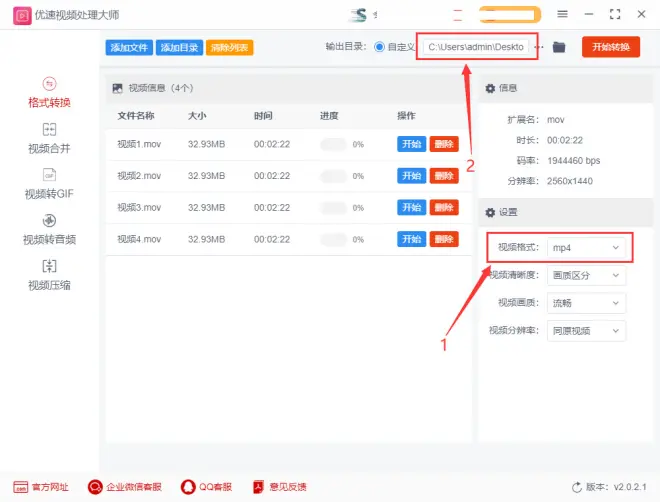The height and width of the screenshot is (502, 660).
Task: Click the maximize window icon
Action: 615,14
